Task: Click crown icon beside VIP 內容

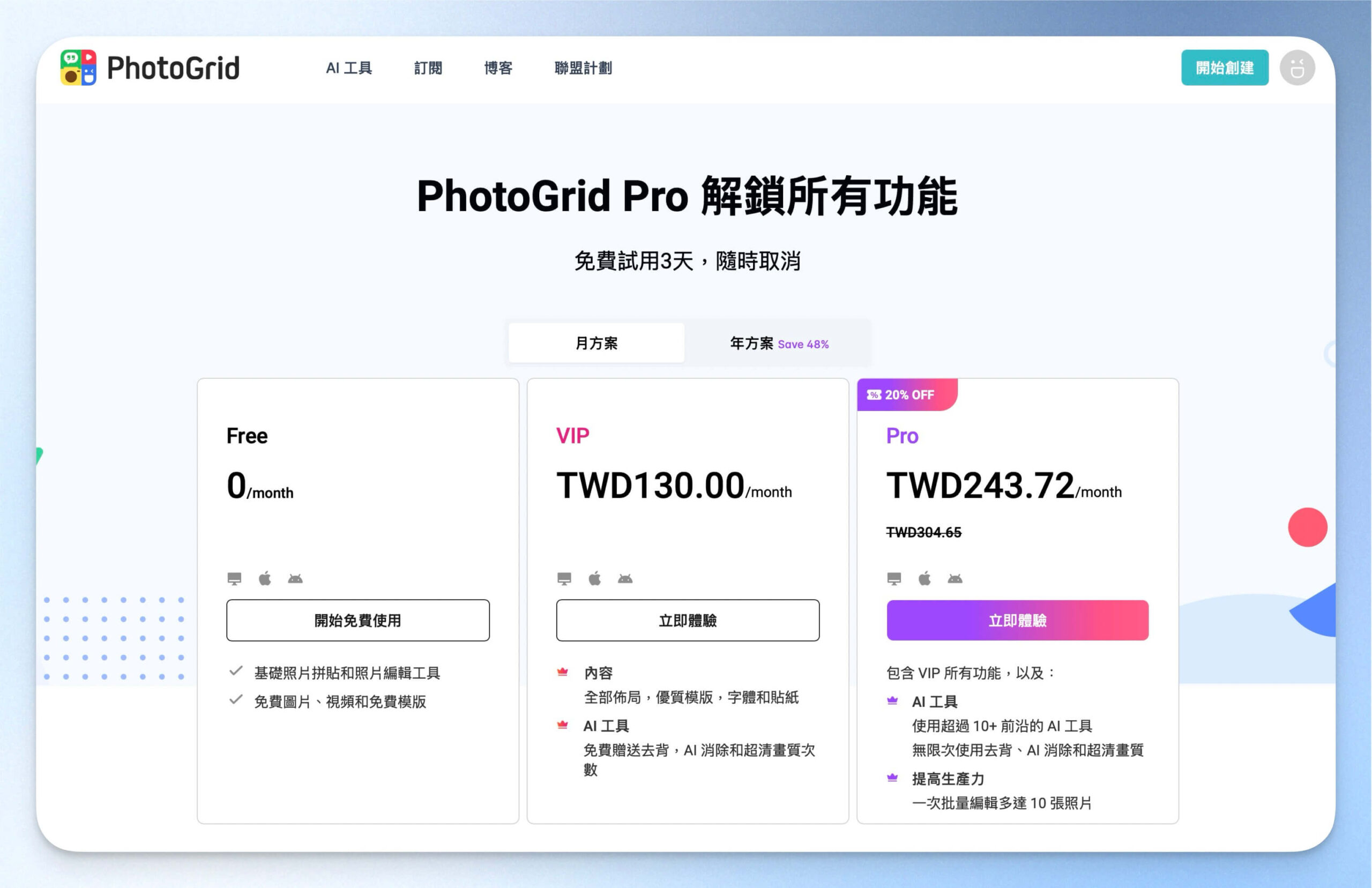Action: click(x=563, y=672)
